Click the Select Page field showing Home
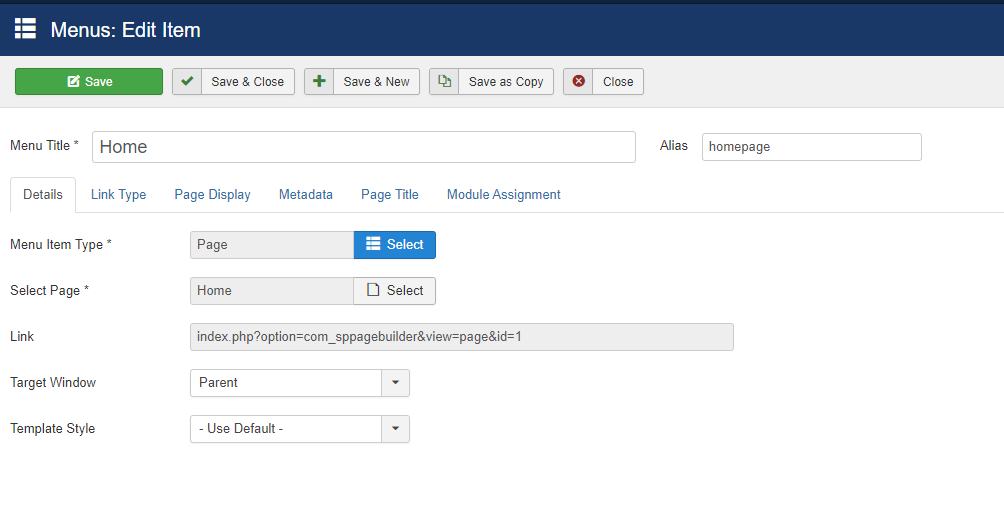 272,291
